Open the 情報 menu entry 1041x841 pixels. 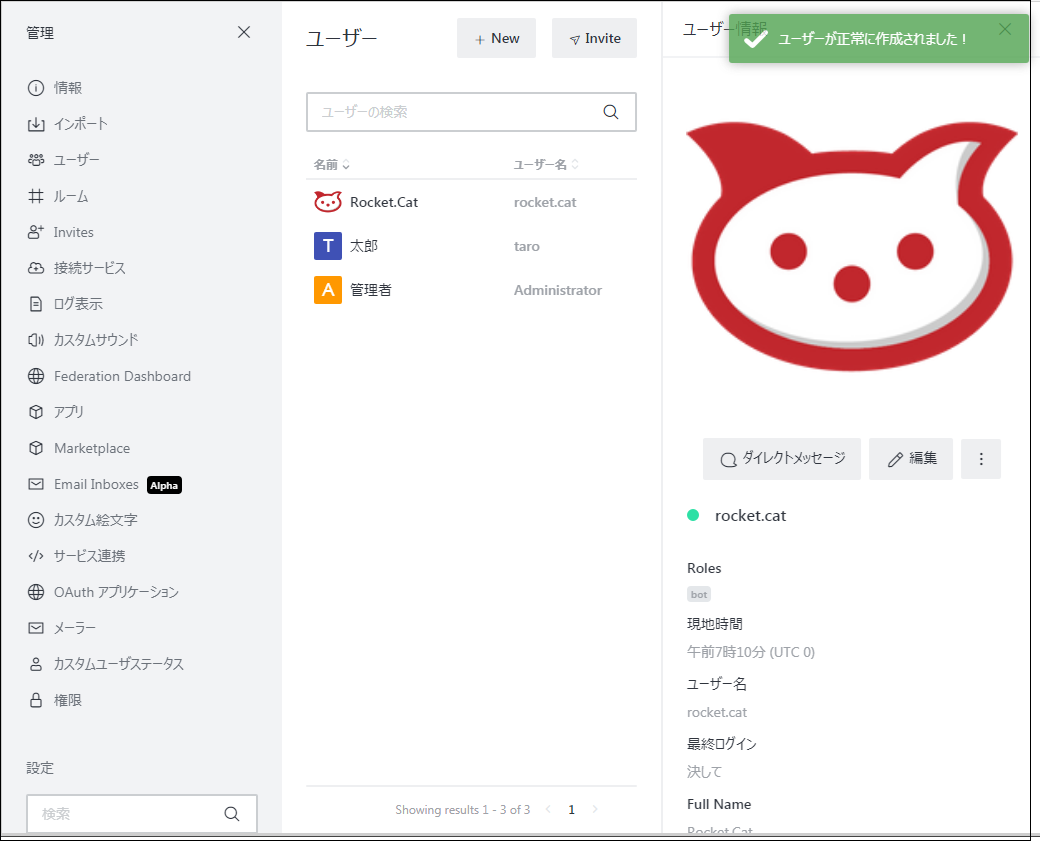[x=68, y=88]
